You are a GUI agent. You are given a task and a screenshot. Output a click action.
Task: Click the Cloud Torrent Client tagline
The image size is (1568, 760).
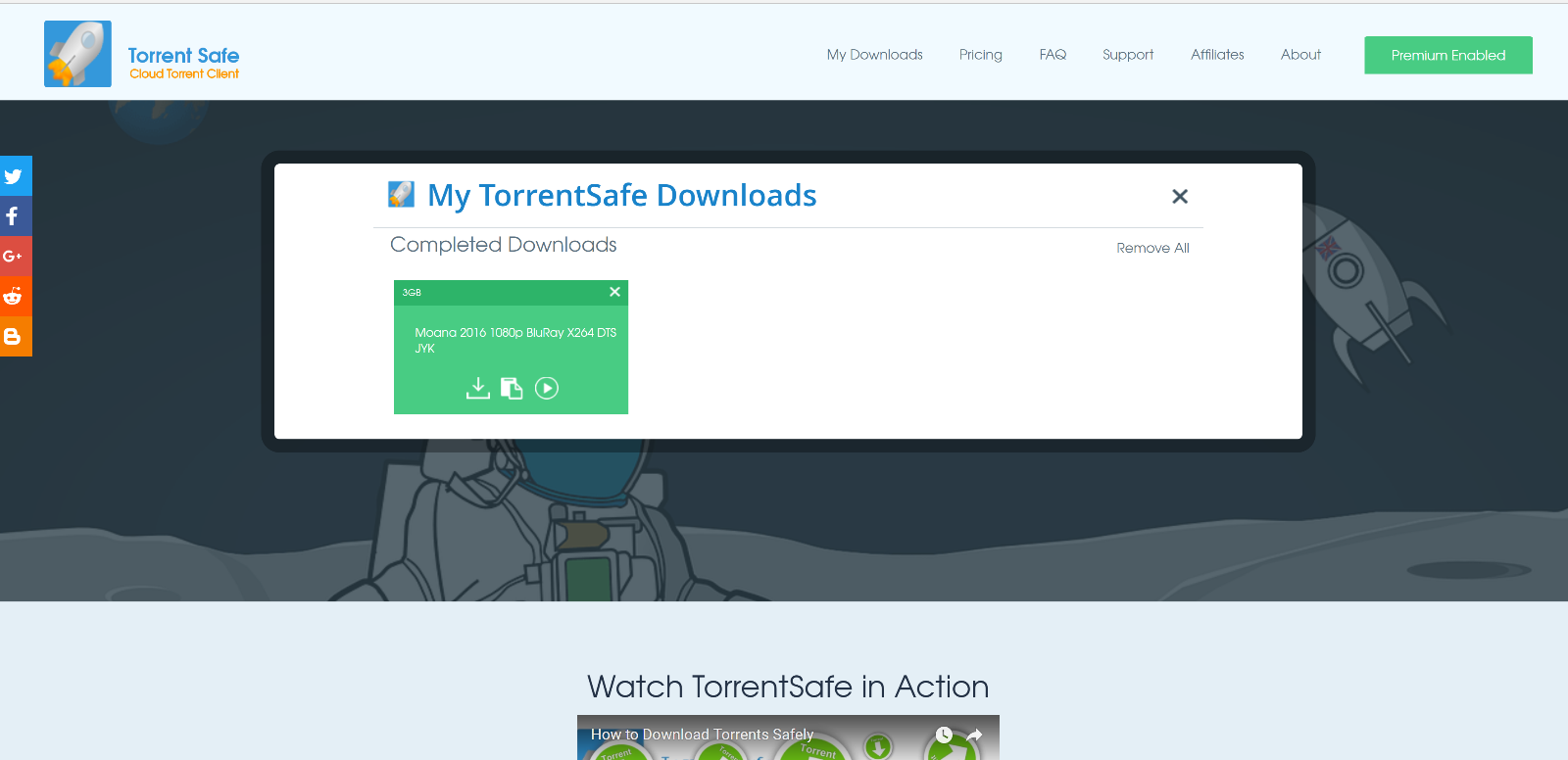(x=184, y=73)
